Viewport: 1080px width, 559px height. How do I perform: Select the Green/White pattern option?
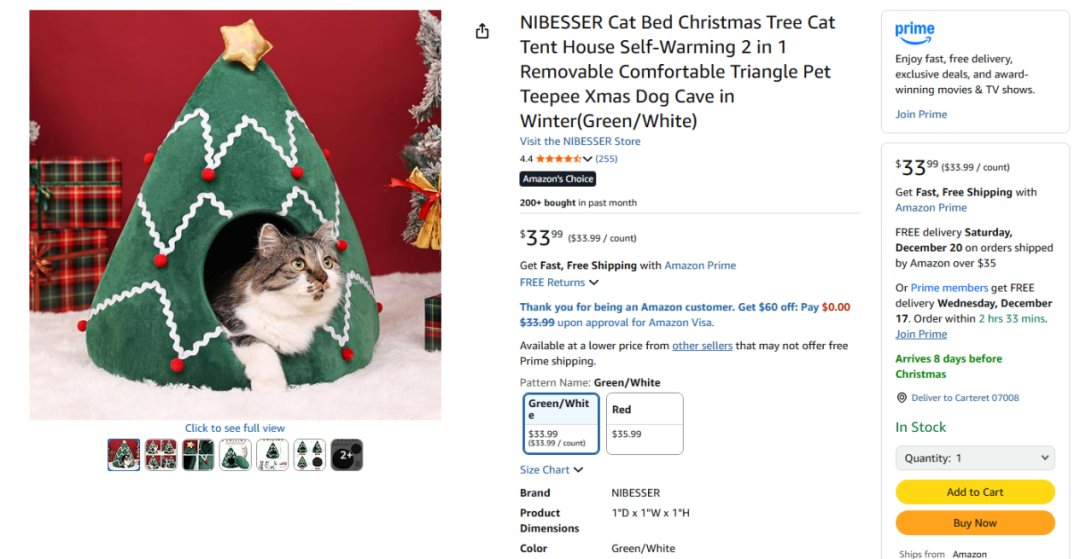click(x=561, y=423)
